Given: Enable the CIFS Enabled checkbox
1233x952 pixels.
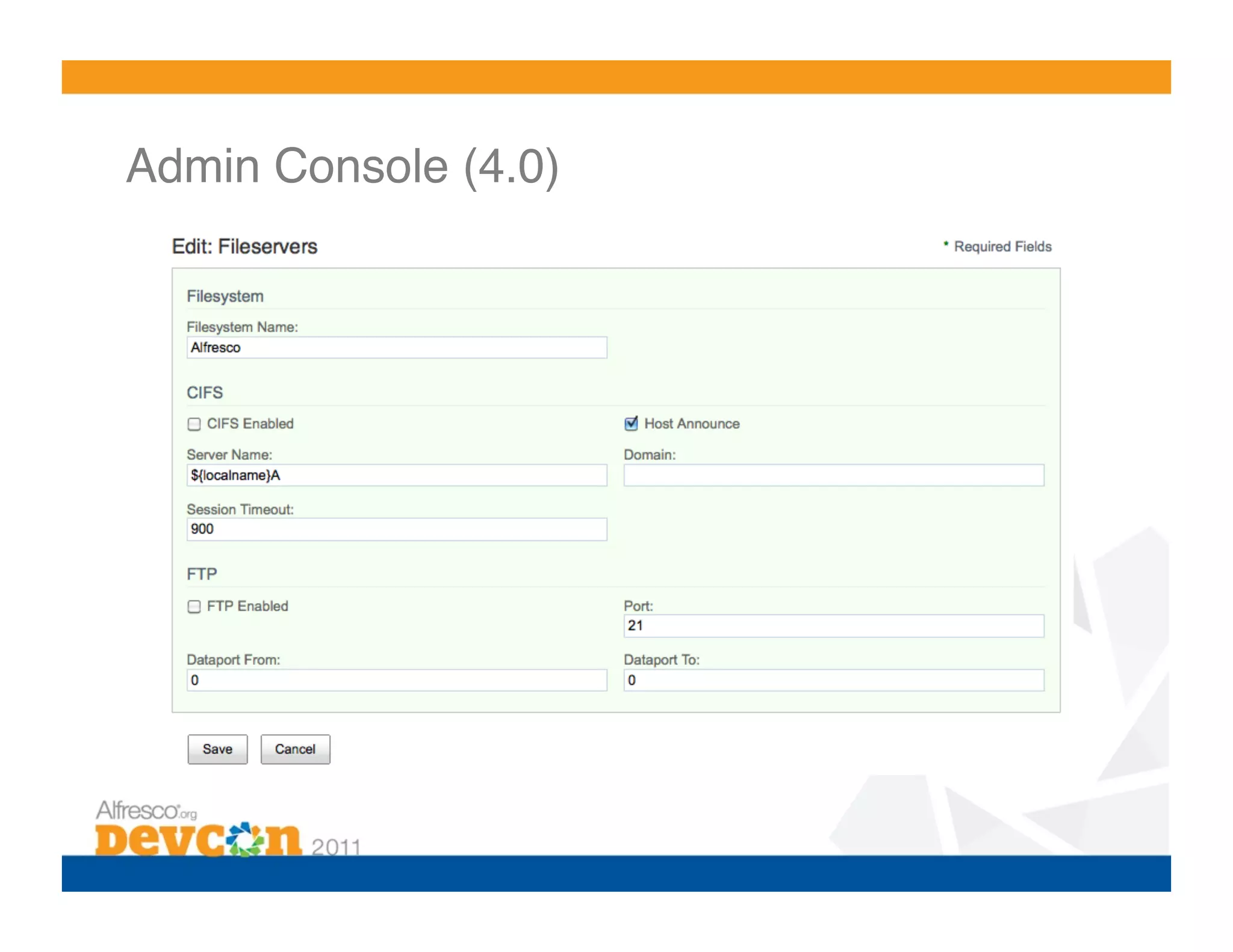Looking at the screenshot, I should pyautogui.click(x=194, y=424).
